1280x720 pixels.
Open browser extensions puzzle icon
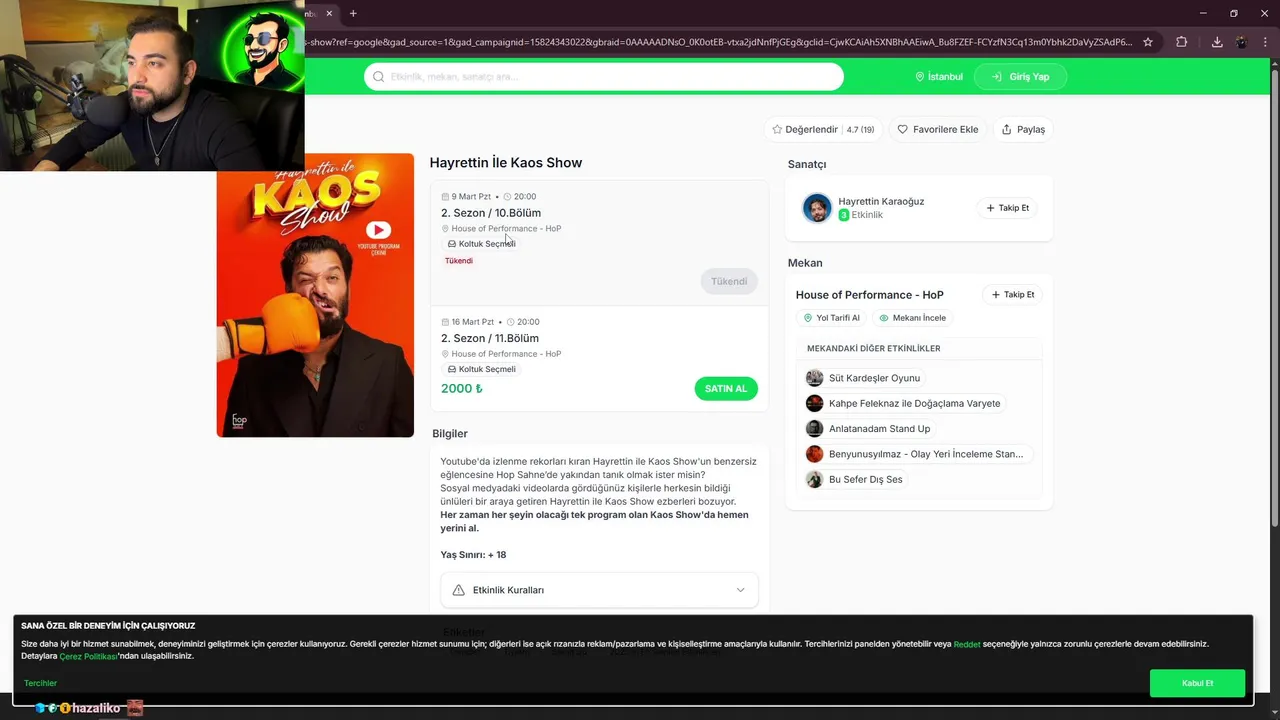pos(1181,42)
